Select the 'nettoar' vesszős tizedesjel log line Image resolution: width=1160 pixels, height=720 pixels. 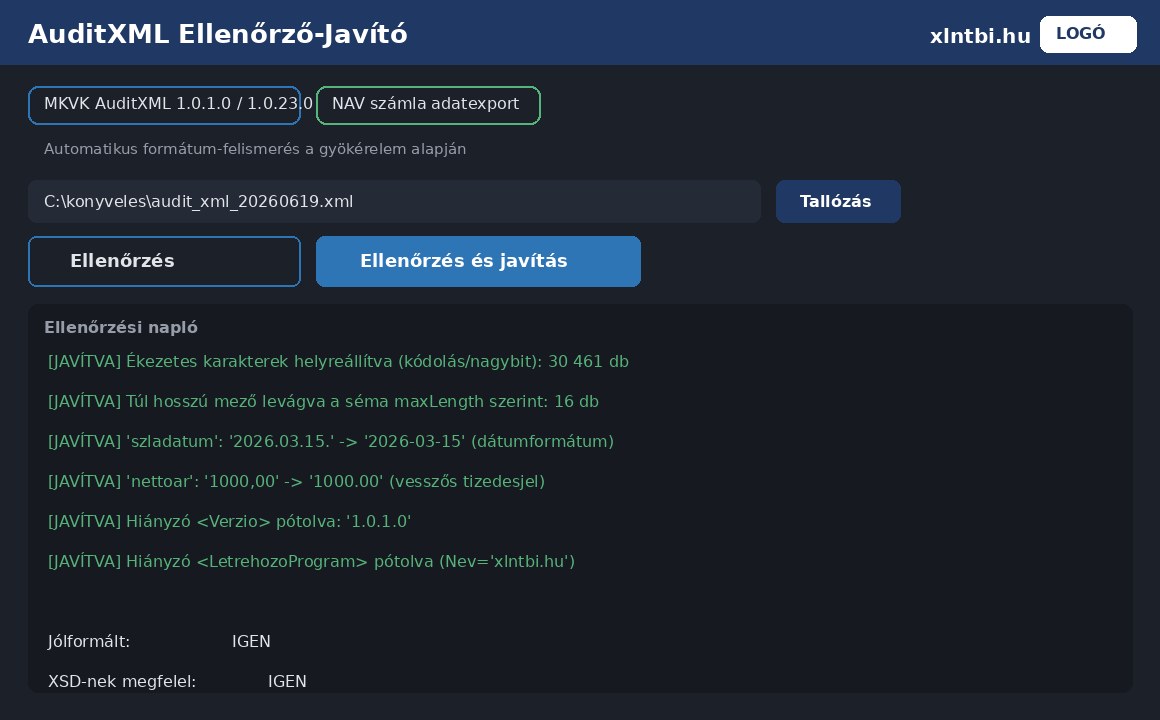296,481
